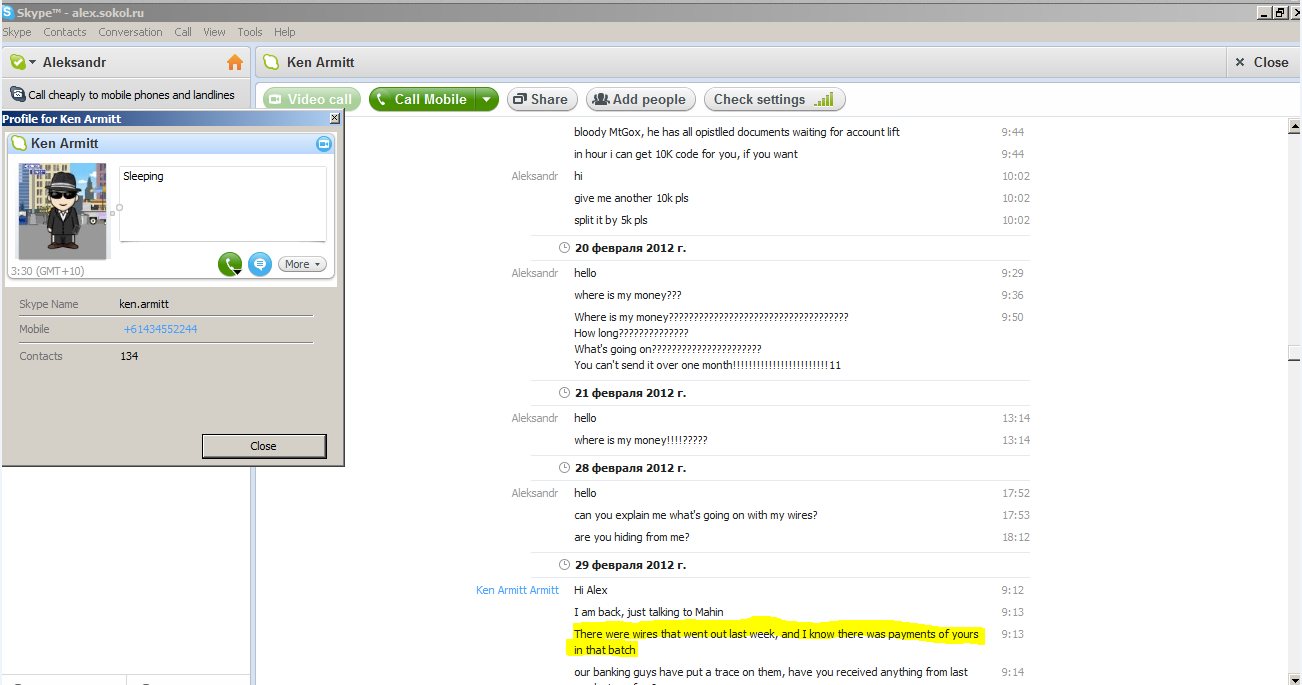This screenshot has height=685, width=1302.
Task: Start a Video call with Ken Armitt
Action: click(312, 99)
